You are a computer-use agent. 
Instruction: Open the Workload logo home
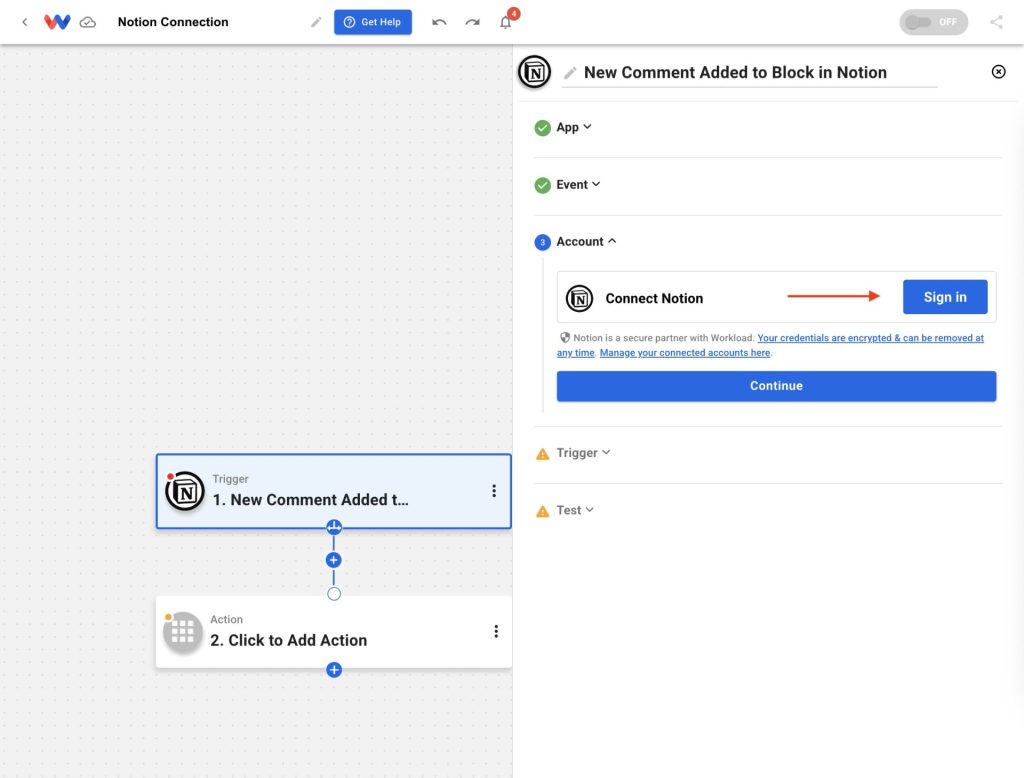(x=57, y=22)
